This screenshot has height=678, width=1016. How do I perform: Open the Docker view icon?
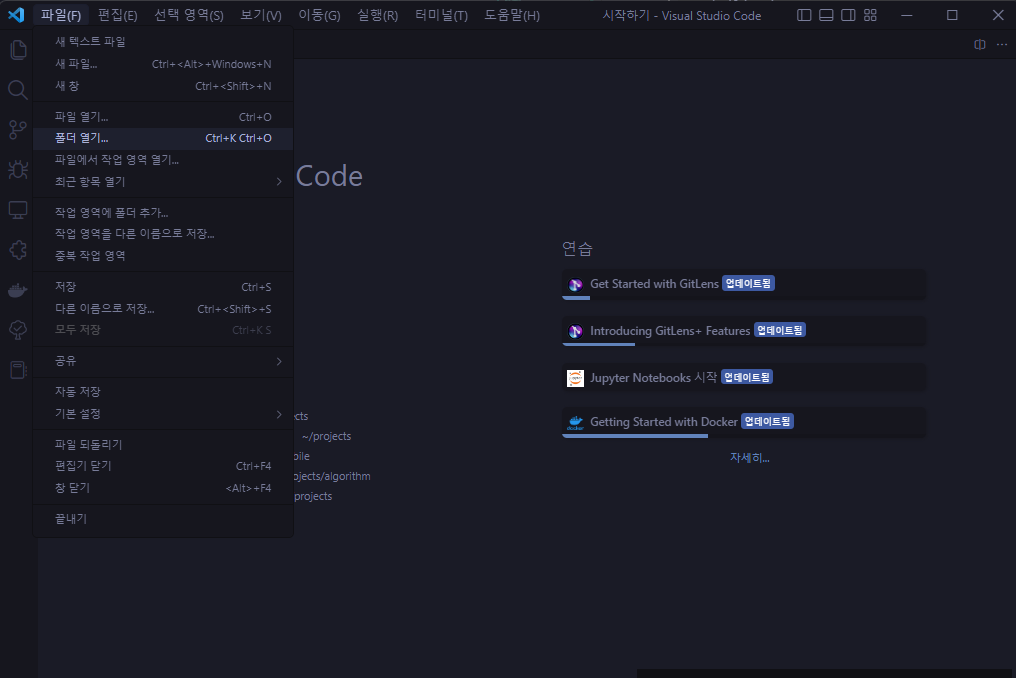click(x=18, y=290)
